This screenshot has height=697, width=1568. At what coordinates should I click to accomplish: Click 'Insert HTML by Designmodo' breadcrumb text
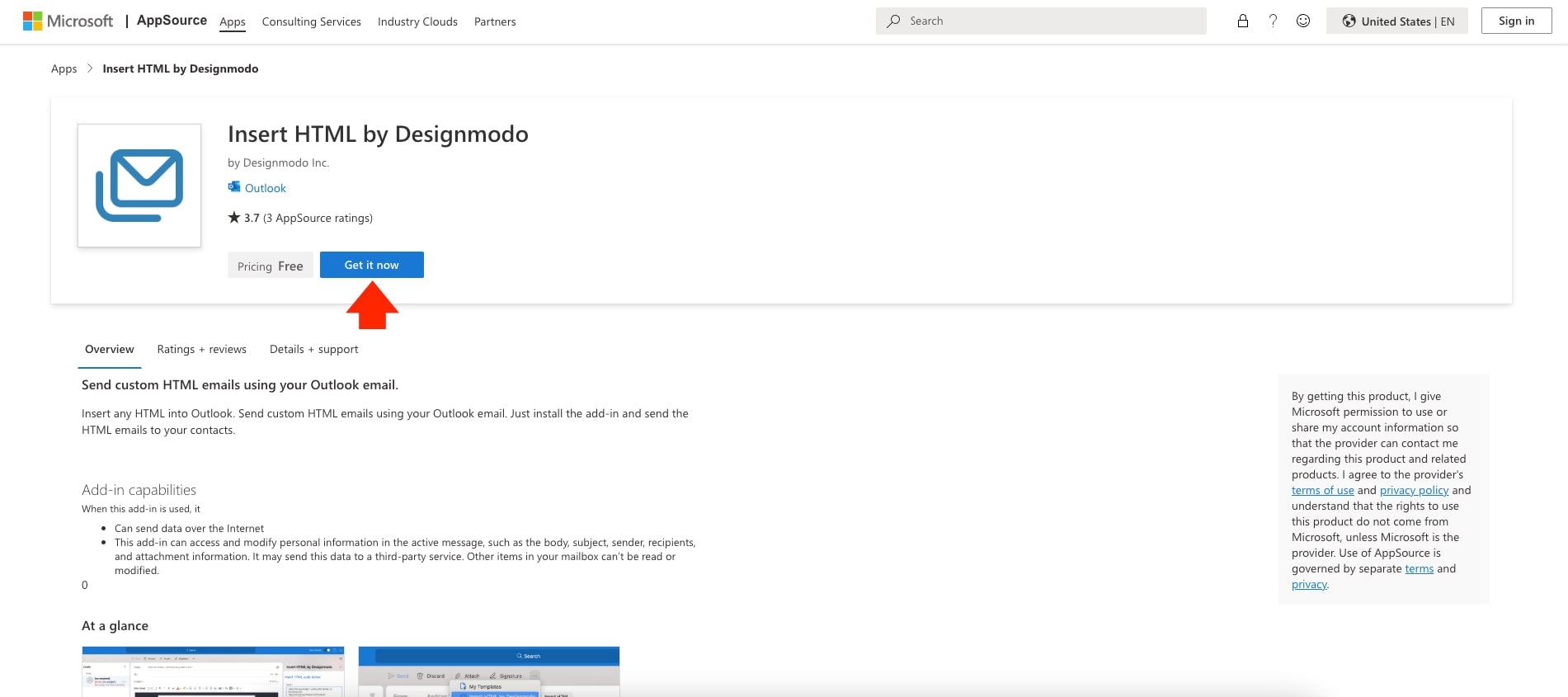[x=181, y=68]
